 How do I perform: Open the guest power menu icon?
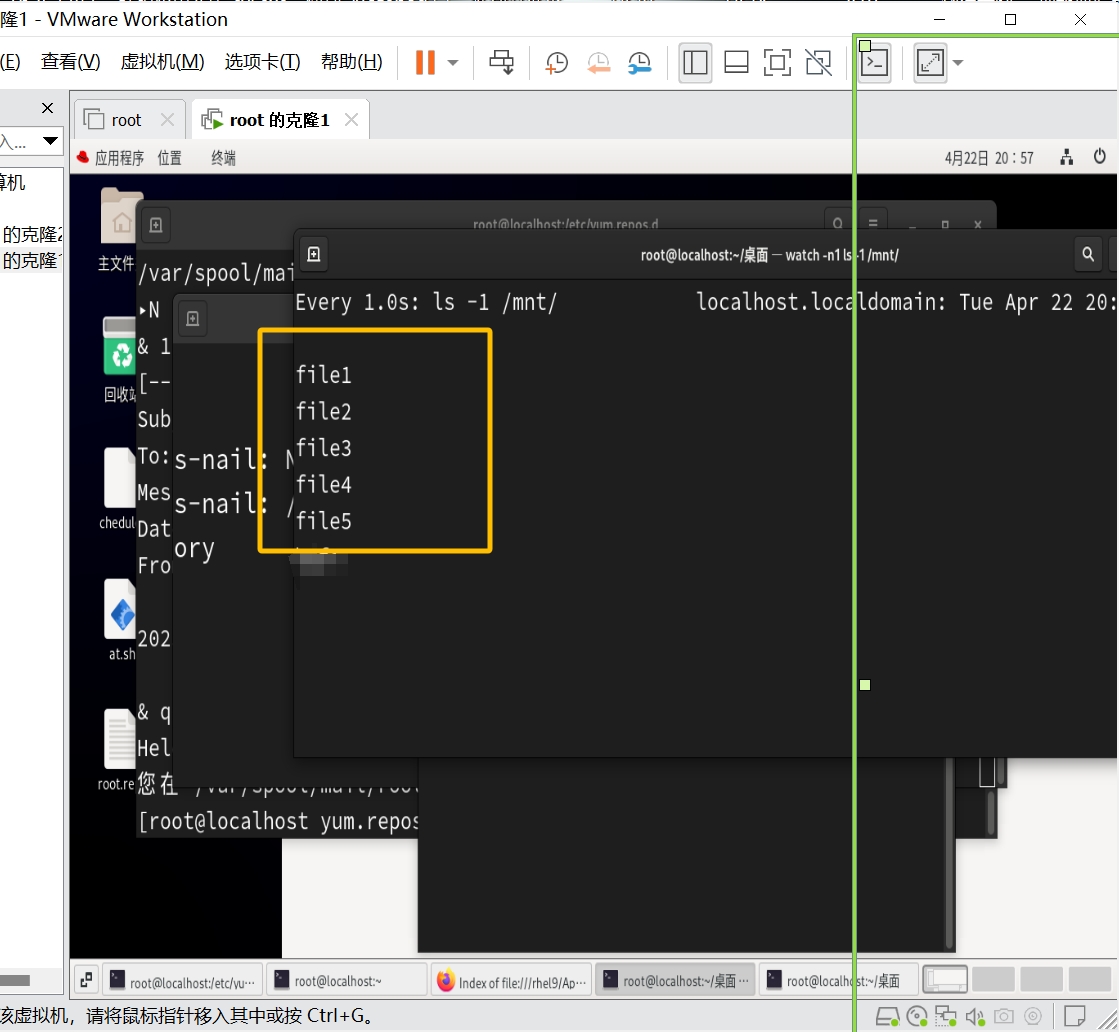(x=1100, y=156)
